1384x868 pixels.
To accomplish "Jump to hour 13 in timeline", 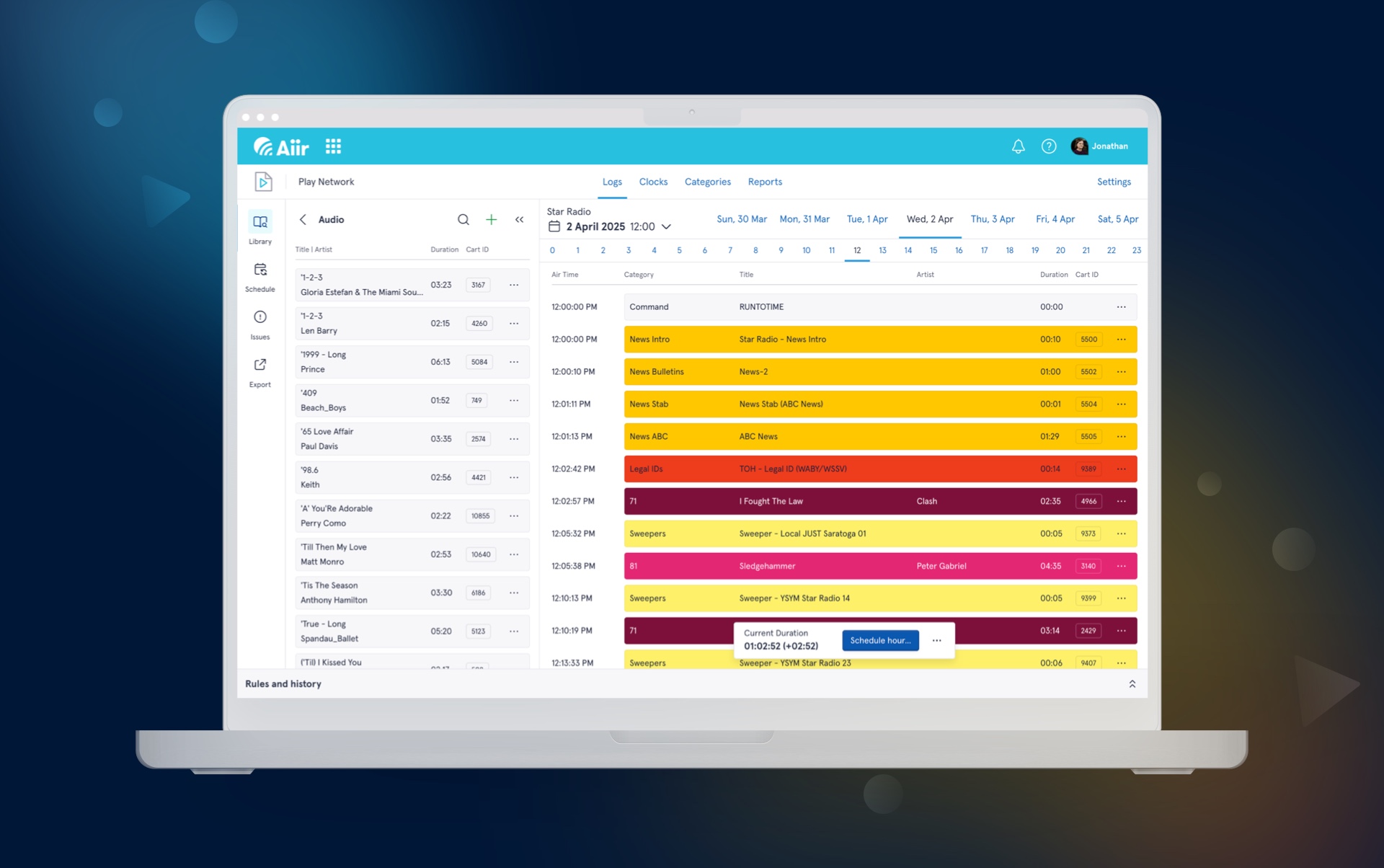I will 882,251.
